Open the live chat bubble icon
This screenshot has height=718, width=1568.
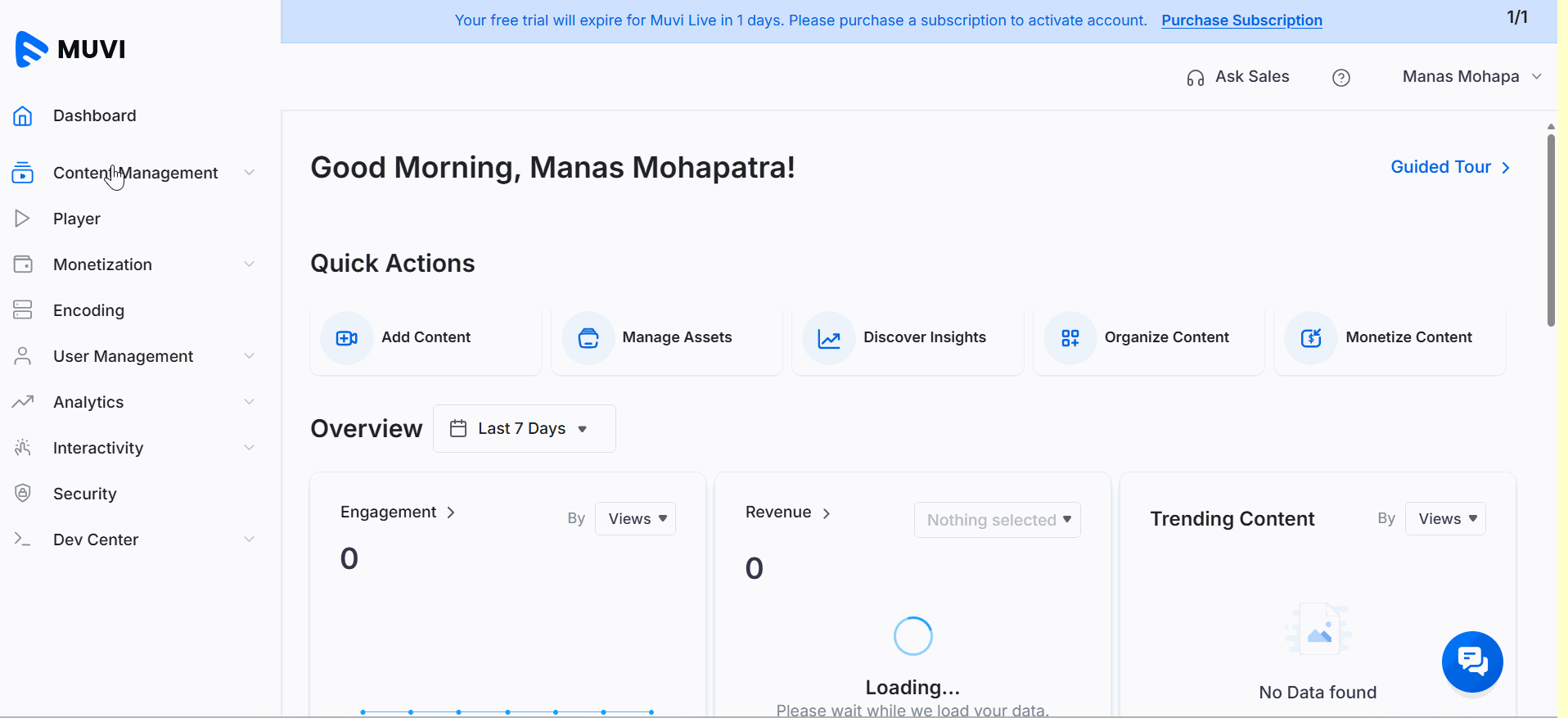(1471, 662)
